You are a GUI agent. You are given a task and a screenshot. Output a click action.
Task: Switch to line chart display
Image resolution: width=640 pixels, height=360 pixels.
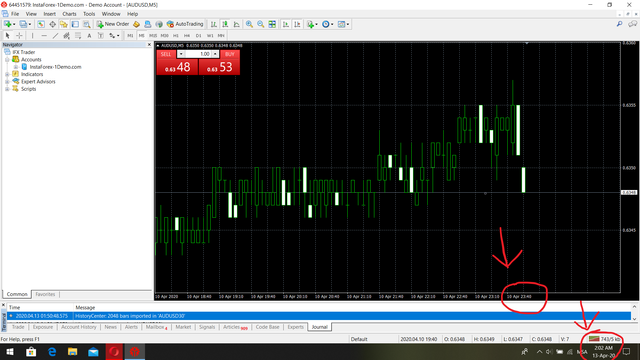coord(236,24)
